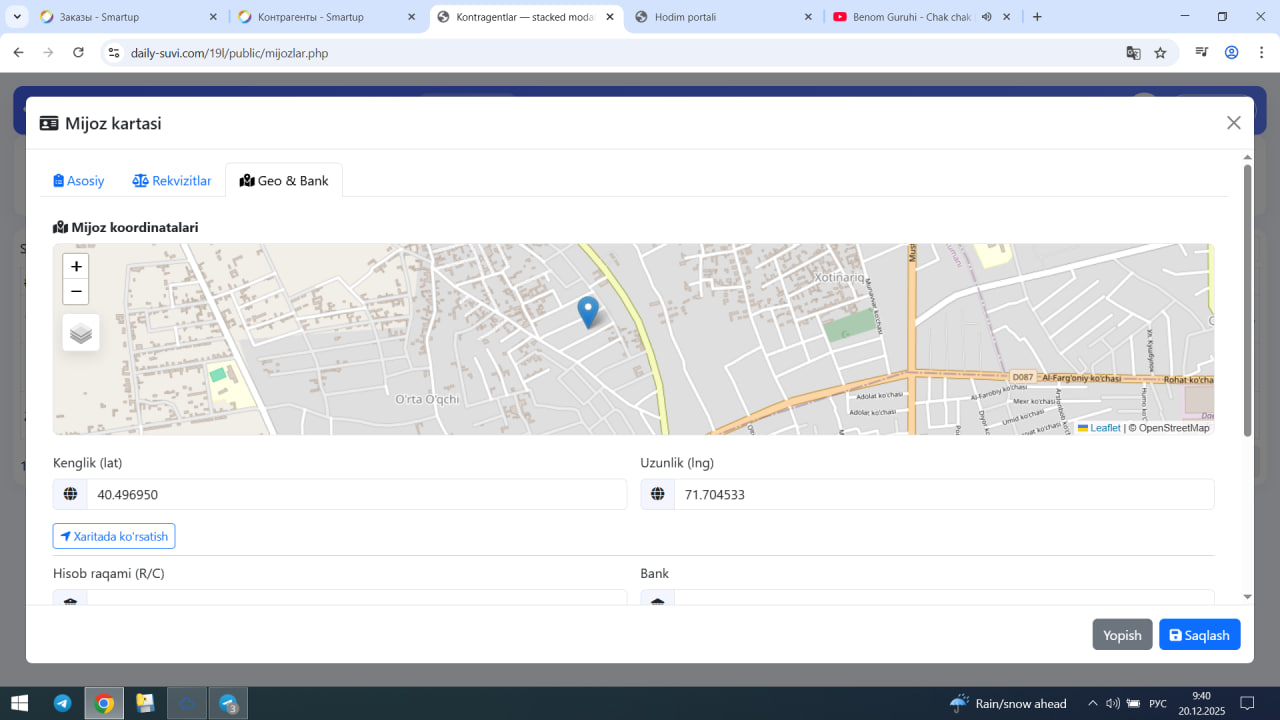Click the 'Kenglik (lat)' label
This screenshot has height=720, width=1280.
point(88,462)
